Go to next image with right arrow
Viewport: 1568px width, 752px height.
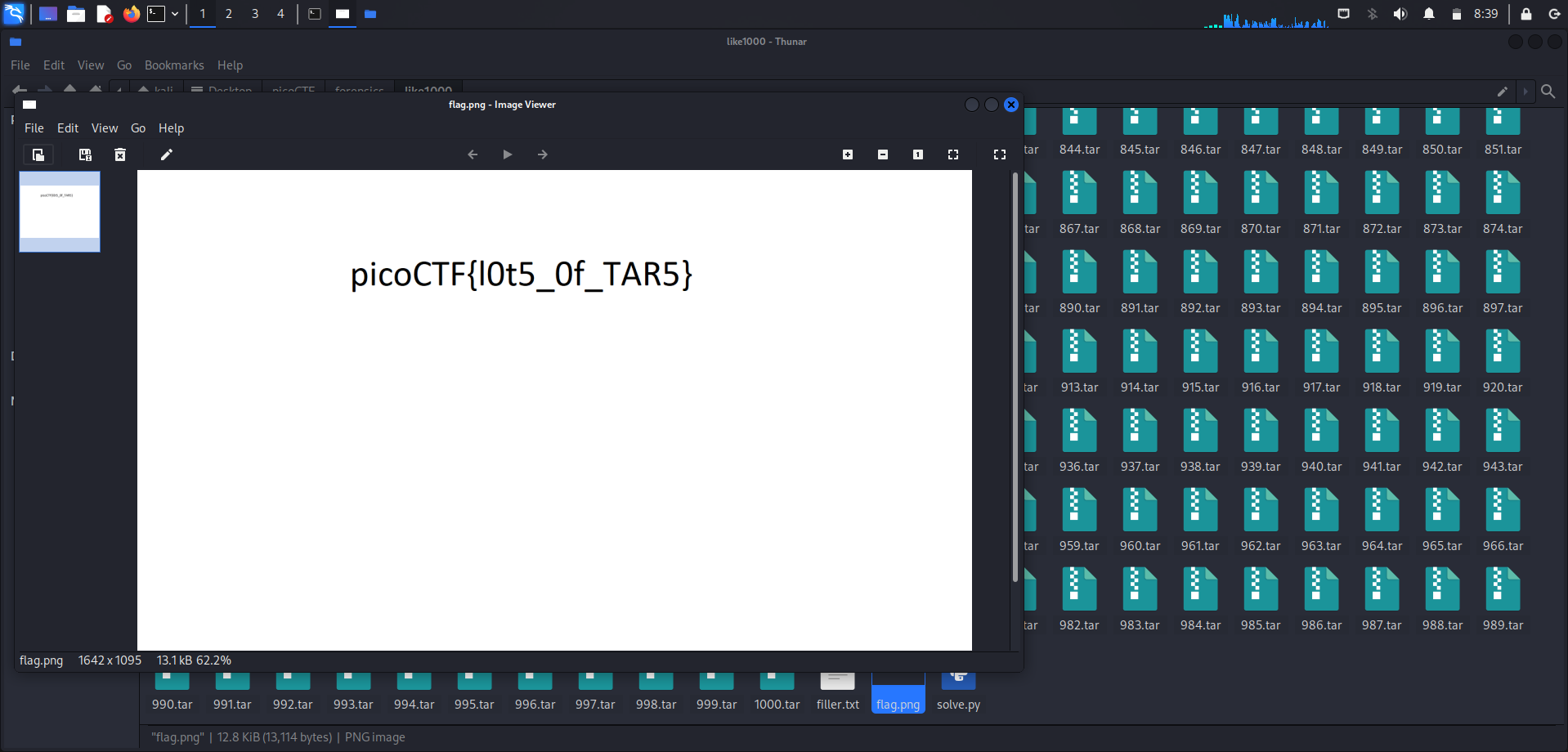543,154
